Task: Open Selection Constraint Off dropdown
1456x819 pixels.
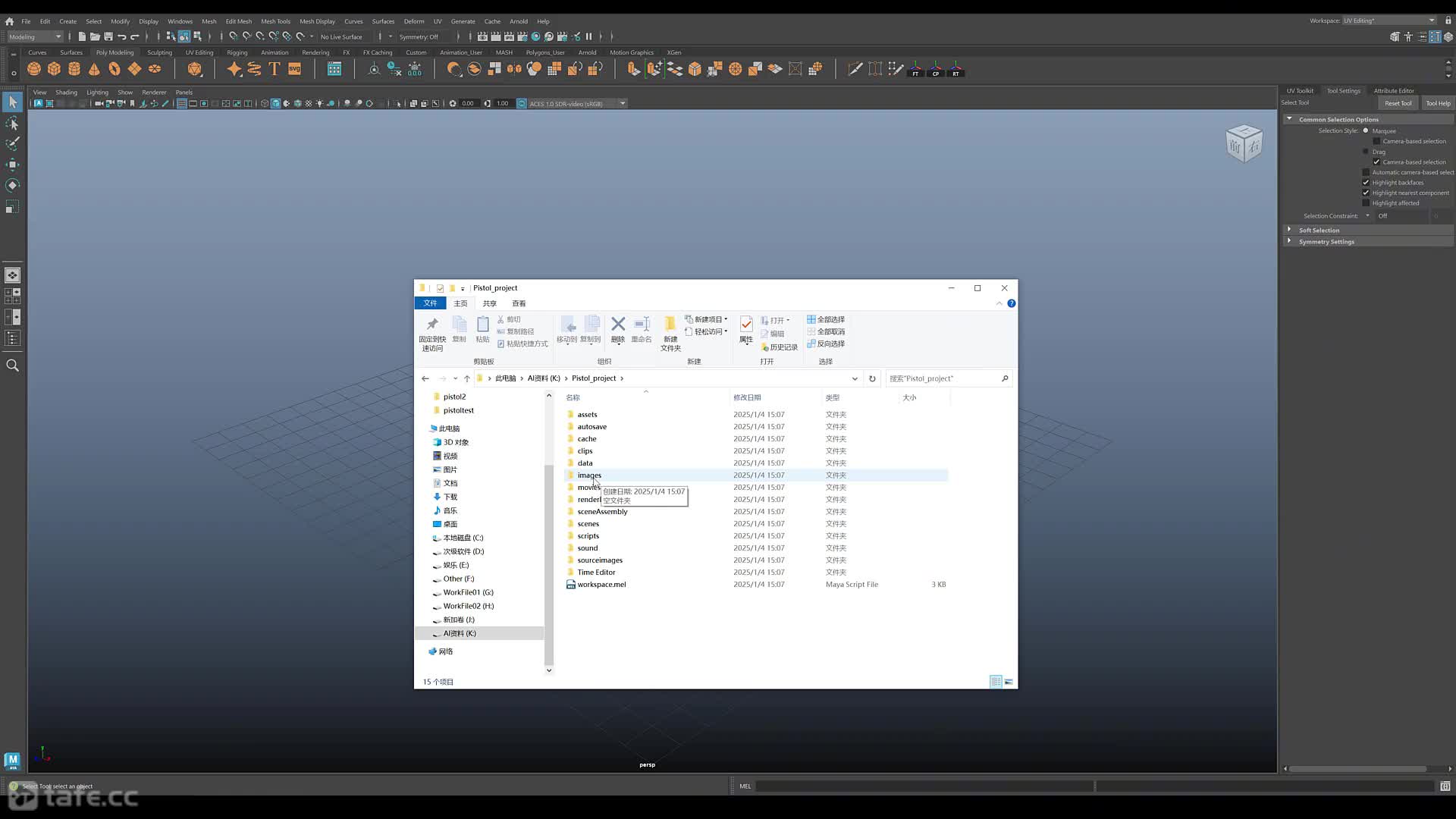Action: (1402, 216)
